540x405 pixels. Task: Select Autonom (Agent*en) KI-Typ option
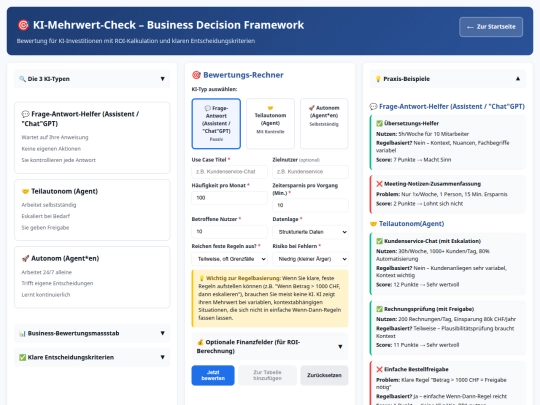[324, 124]
